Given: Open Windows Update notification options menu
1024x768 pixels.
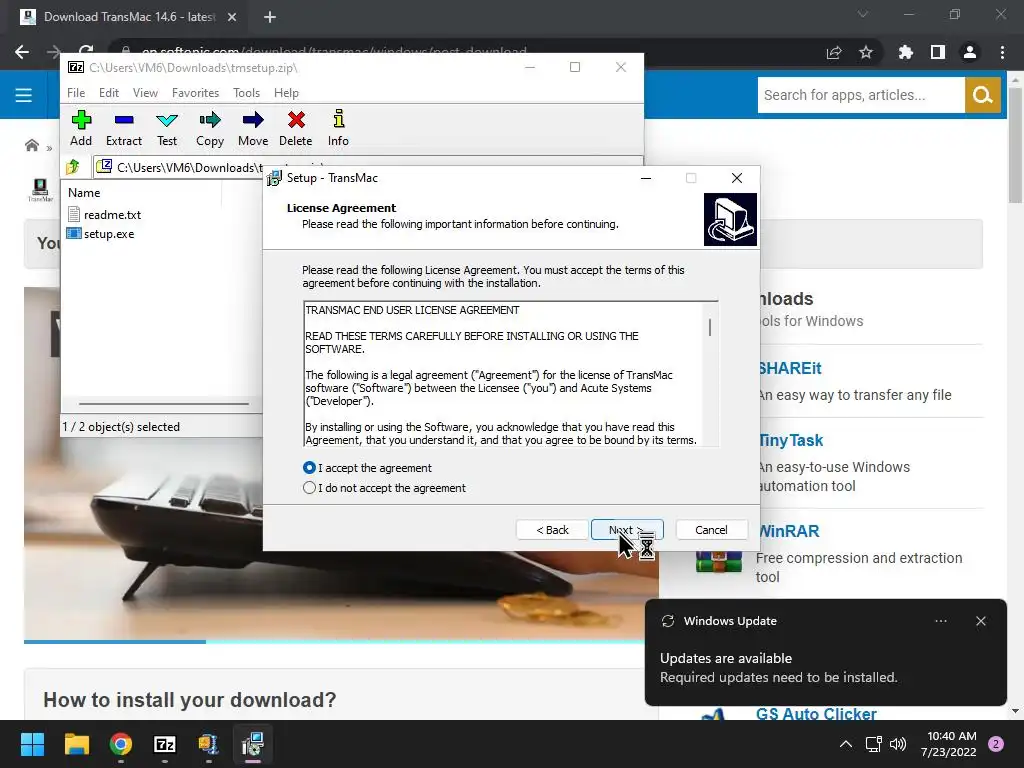Looking at the screenshot, I should [x=940, y=621].
